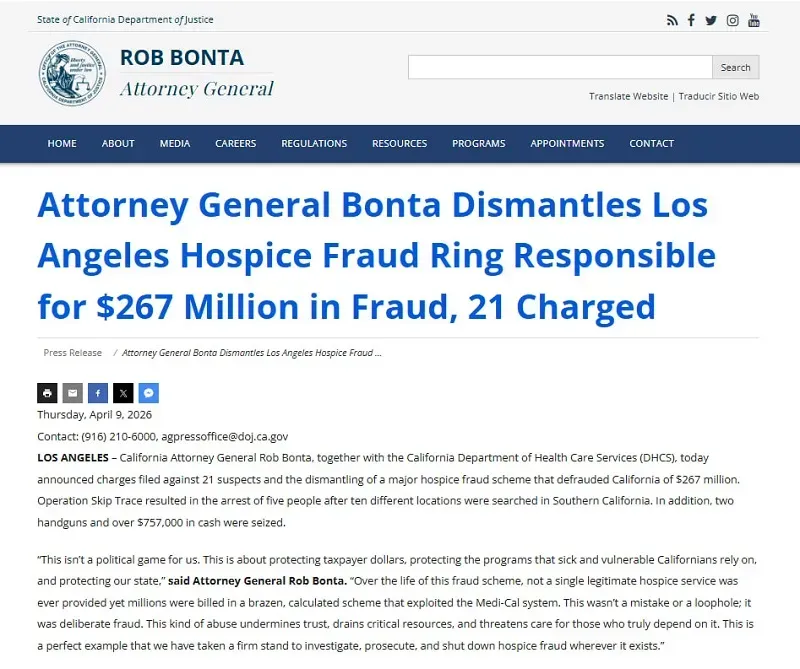Click the Attorney General seal logo
This screenshot has height=669, width=800.
72,73
